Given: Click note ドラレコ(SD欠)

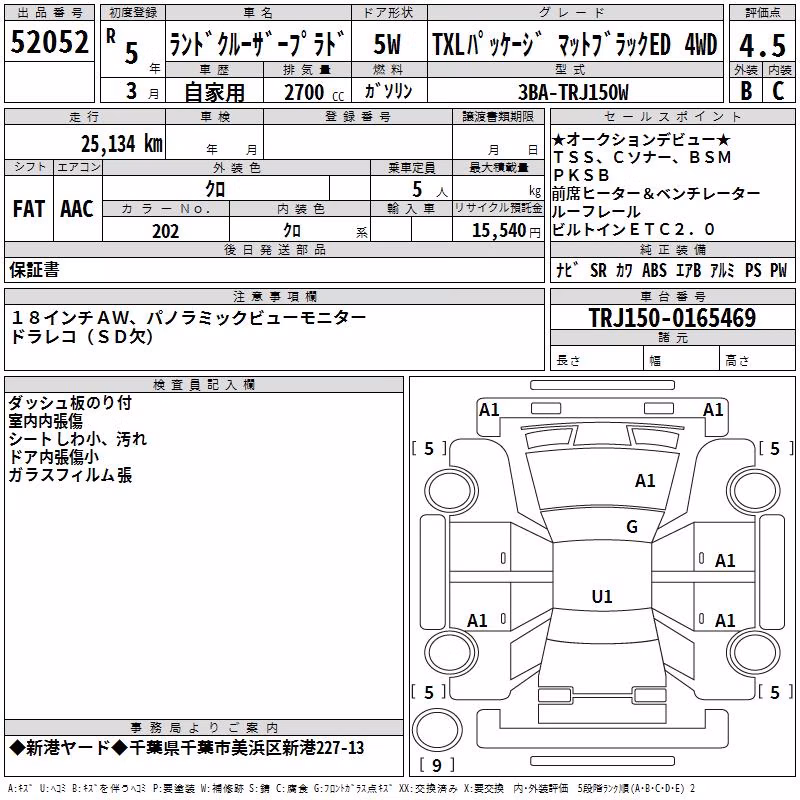Looking at the screenshot, I should (x=82, y=336).
